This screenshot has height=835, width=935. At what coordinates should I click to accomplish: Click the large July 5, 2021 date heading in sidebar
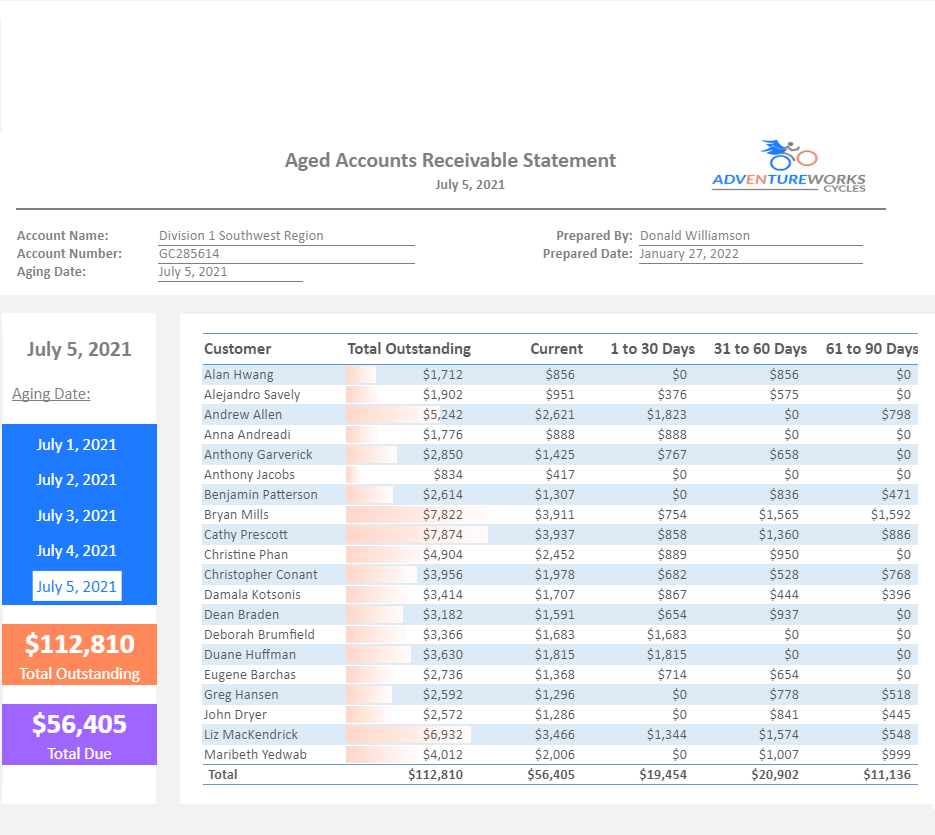[79, 349]
